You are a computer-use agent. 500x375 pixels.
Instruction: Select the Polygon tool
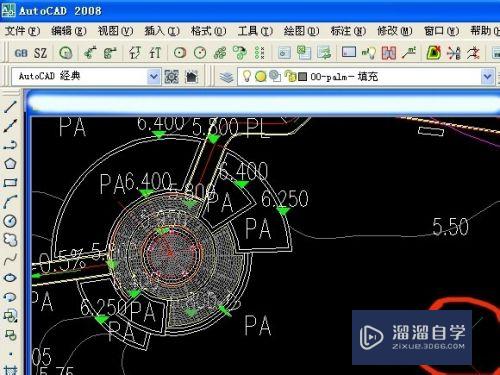click(10, 164)
